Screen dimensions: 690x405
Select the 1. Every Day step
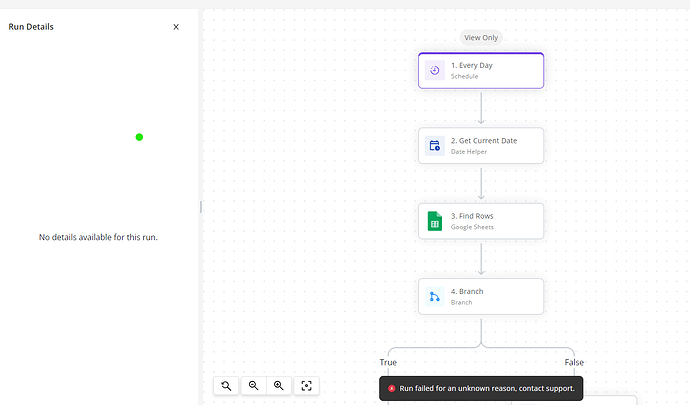[x=481, y=70]
